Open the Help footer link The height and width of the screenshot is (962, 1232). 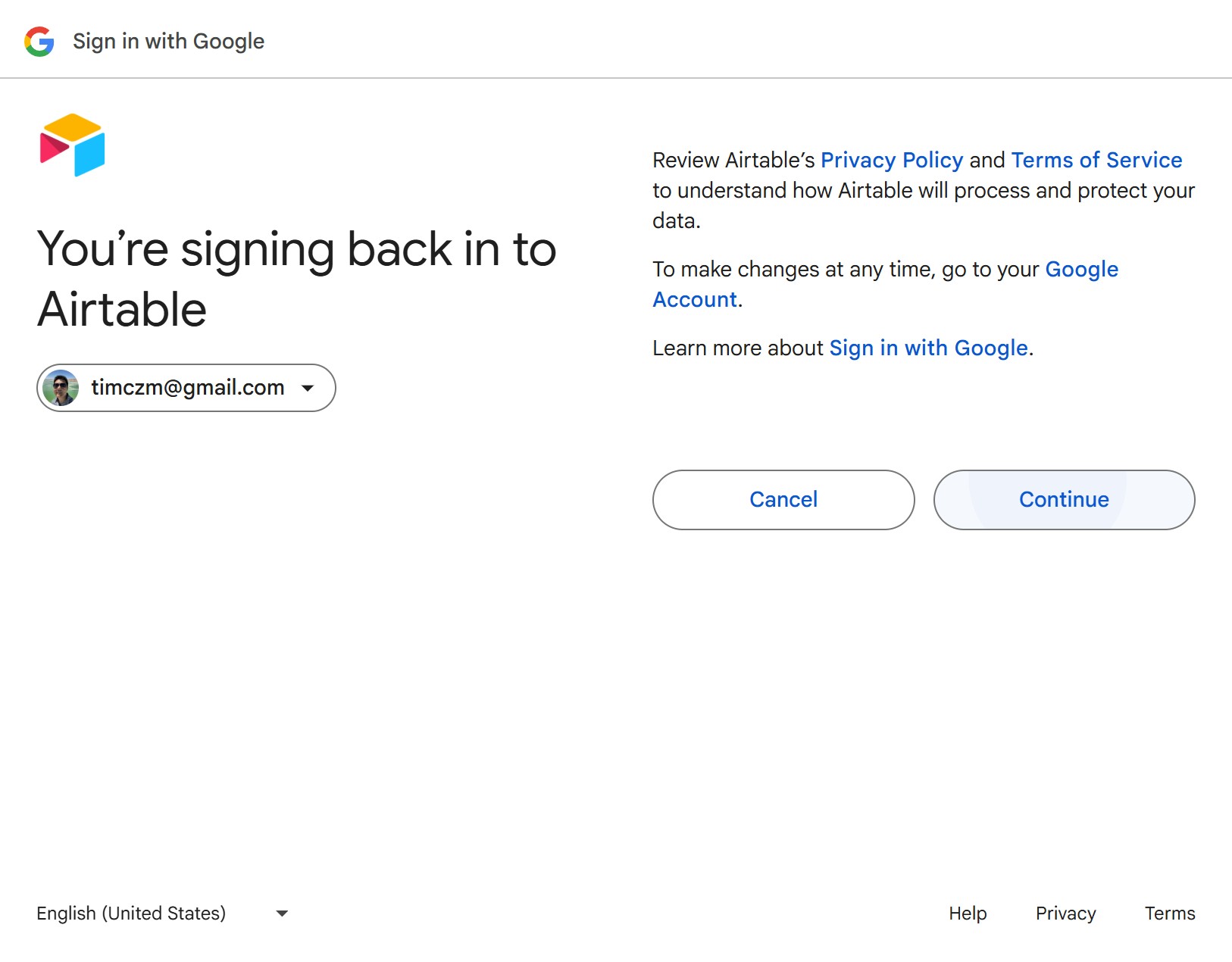(x=968, y=914)
